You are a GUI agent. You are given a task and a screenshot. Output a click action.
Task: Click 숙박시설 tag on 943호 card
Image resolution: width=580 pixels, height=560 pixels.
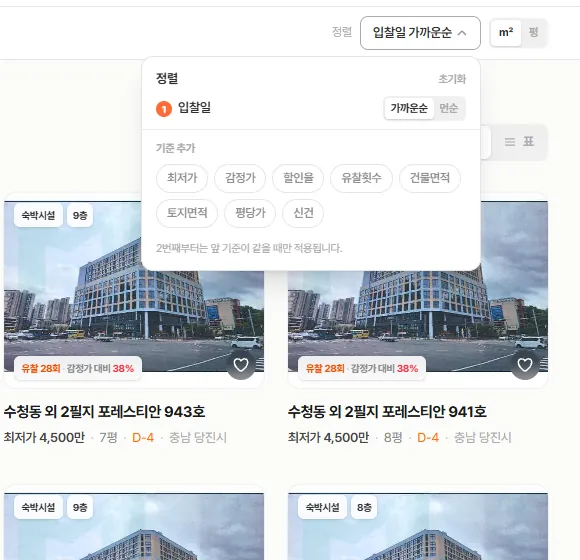[38, 215]
